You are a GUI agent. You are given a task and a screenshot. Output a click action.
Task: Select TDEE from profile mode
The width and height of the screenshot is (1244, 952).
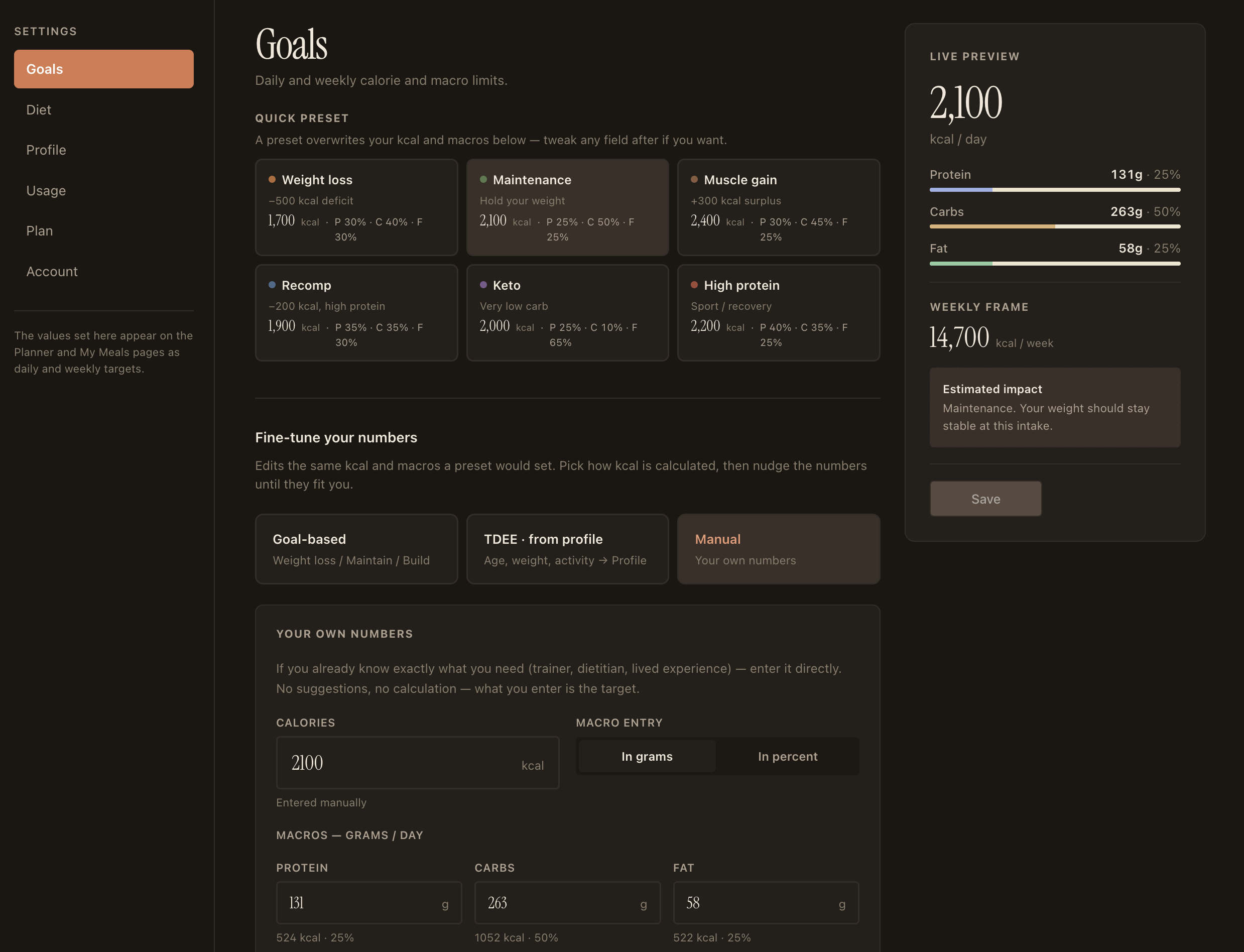point(568,549)
